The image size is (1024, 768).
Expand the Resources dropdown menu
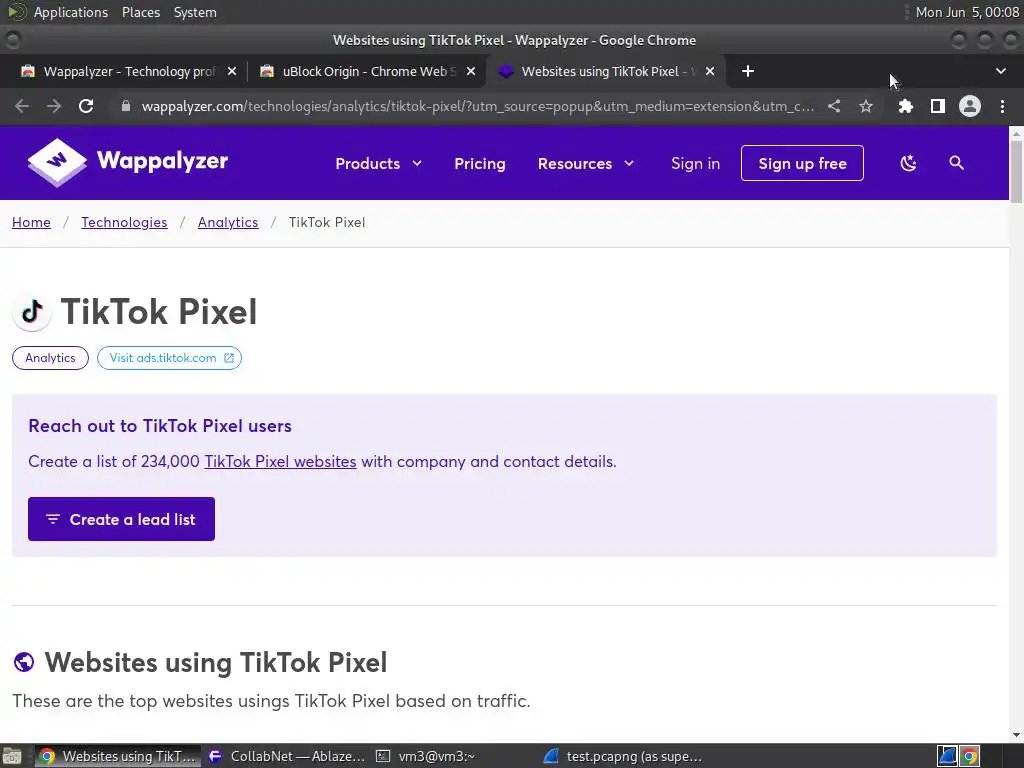click(586, 163)
